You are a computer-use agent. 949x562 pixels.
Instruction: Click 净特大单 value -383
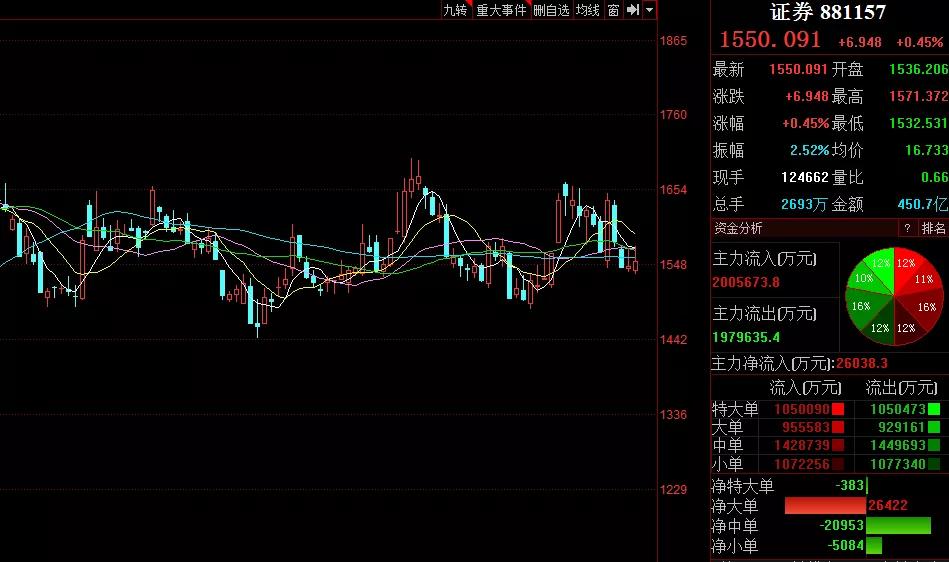(850, 485)
